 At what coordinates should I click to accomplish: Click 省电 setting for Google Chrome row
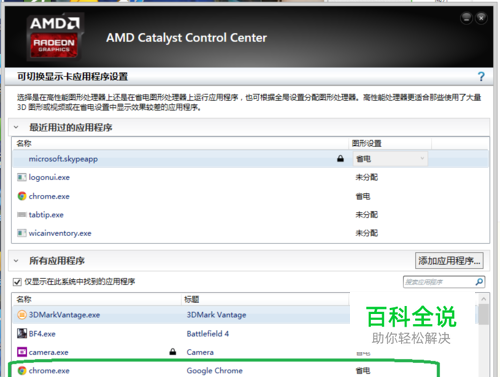pos(363,370)
